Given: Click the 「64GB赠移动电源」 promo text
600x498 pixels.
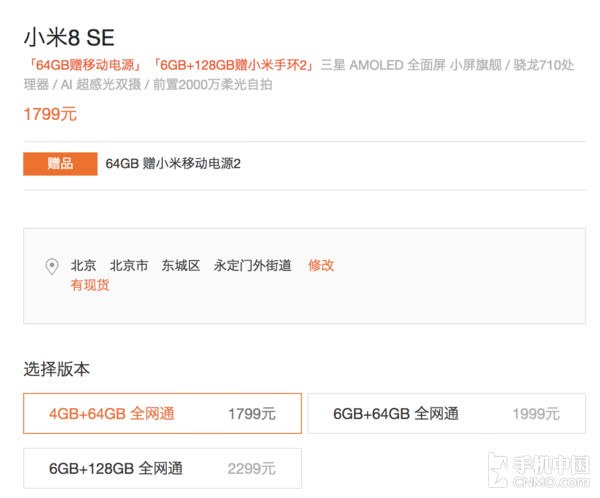Looking at the screenshot, I should [86, 65].
